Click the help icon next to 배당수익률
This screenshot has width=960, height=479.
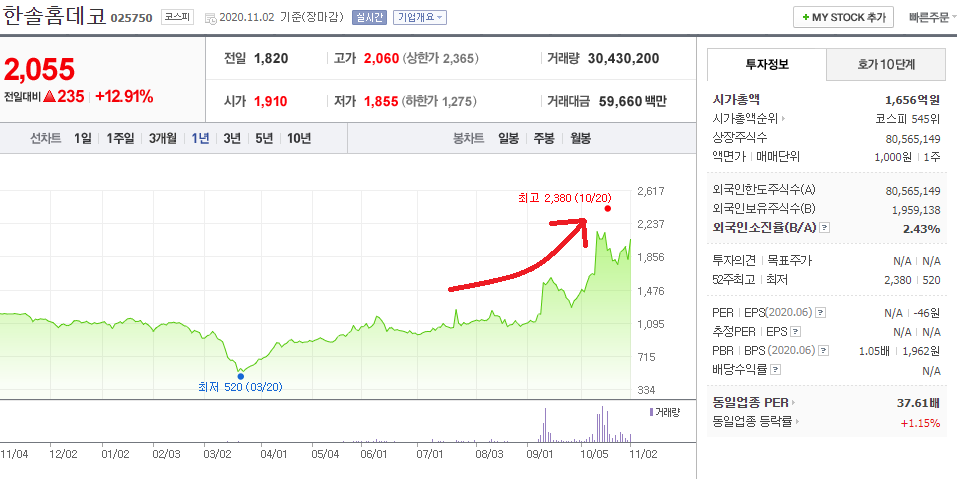775,370
